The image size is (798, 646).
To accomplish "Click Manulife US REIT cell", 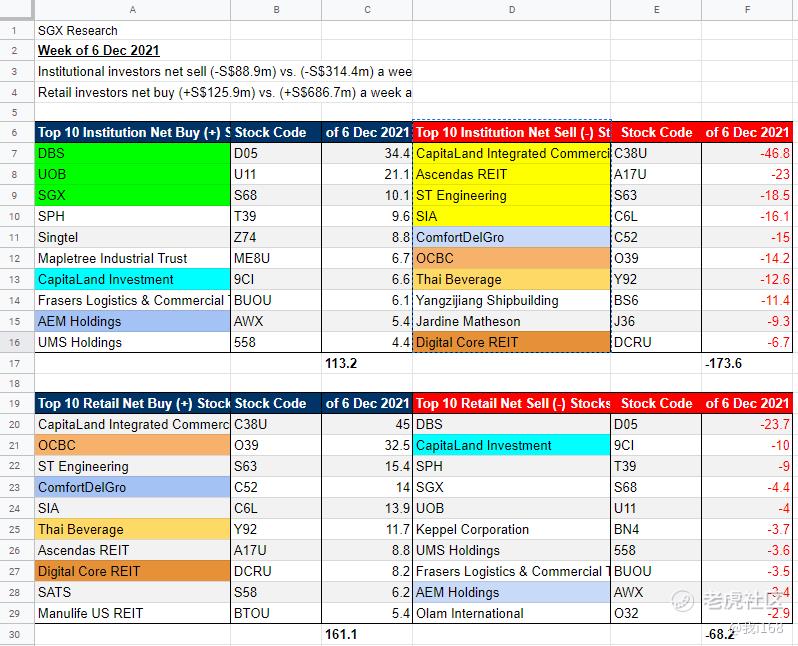I will point(132,613).
